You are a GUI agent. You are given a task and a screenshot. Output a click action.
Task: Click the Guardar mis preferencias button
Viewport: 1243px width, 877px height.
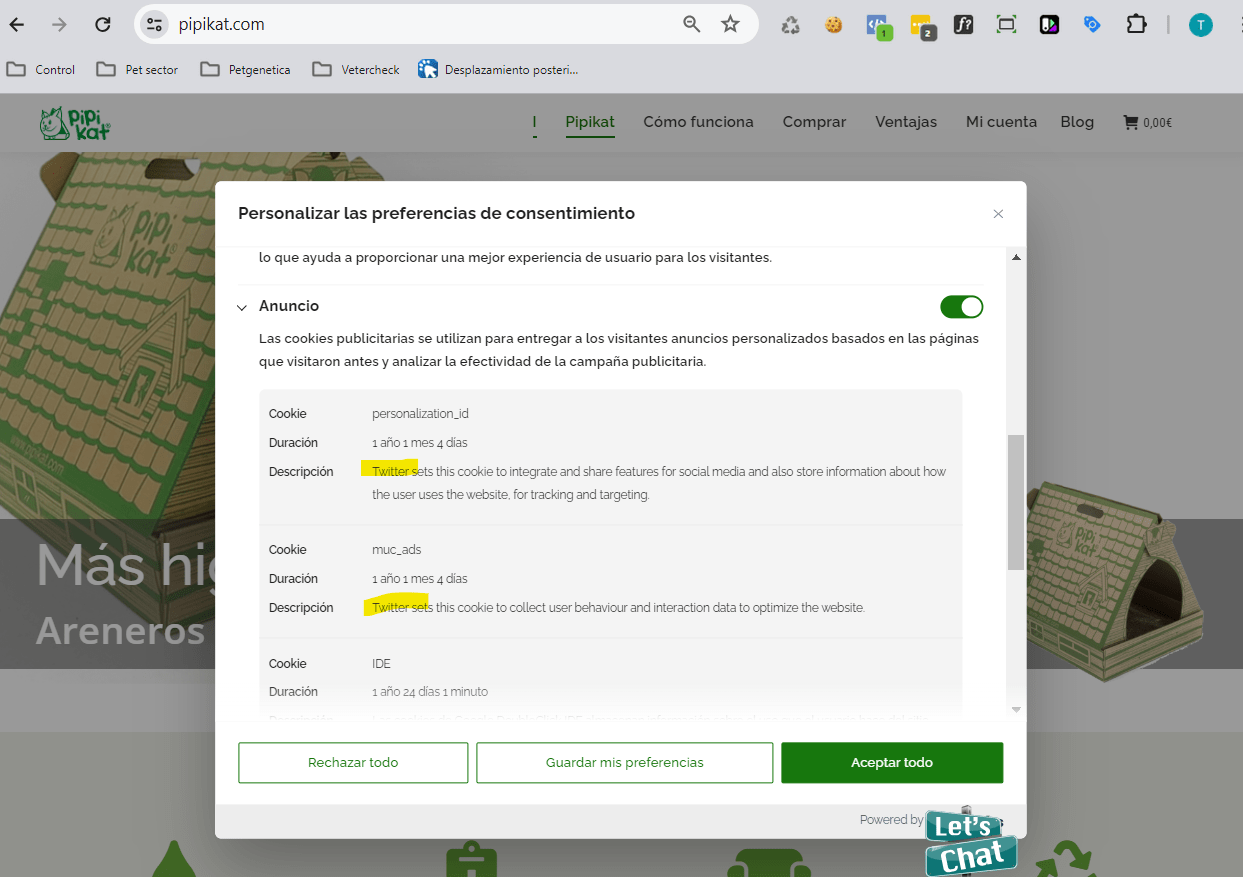pyautogui.click(x=625, y=762)
